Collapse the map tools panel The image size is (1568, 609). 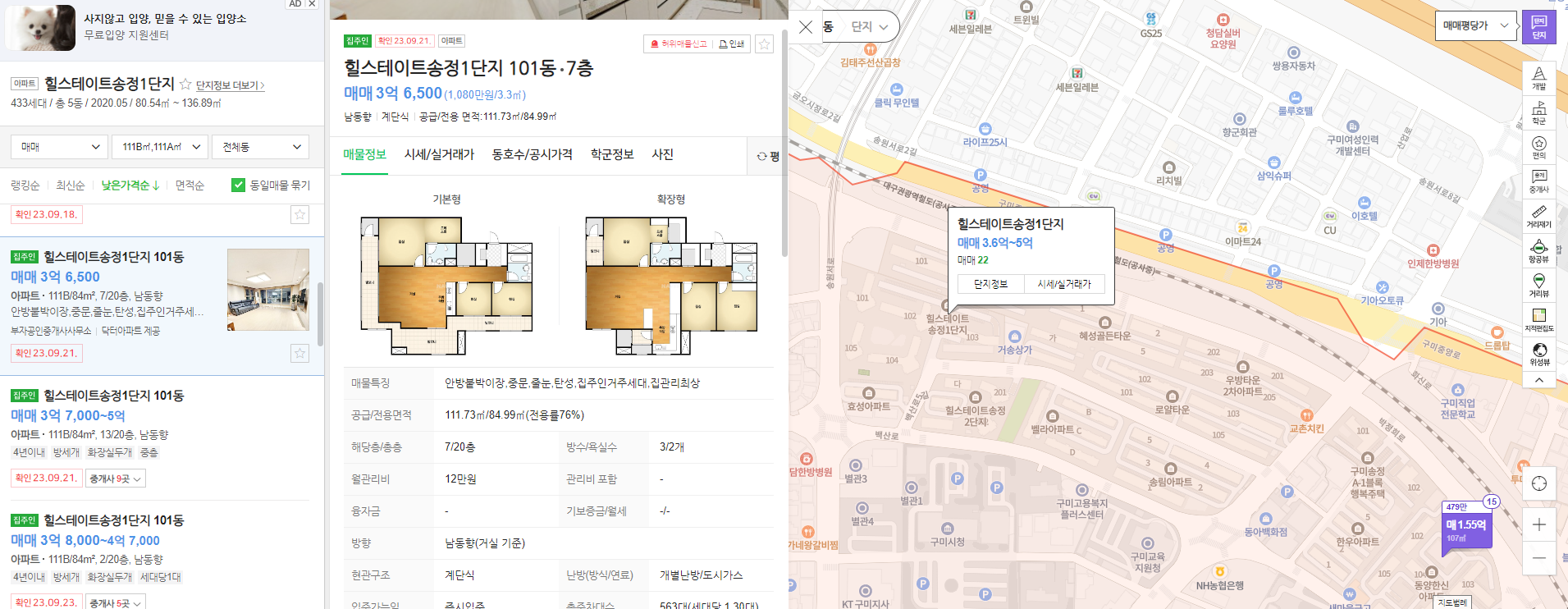tap(1538, 380)
